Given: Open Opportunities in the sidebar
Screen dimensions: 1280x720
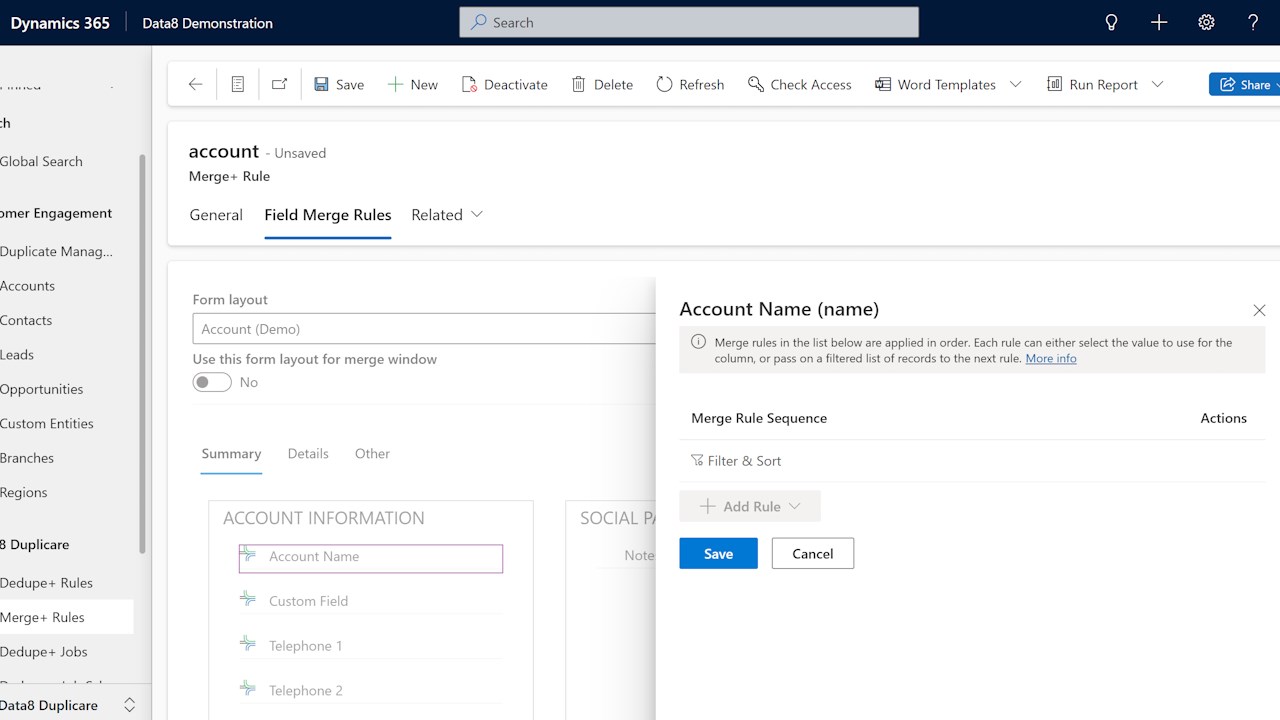Looking at the screenshot, I should pyautogui.click(x=42, y=389).
